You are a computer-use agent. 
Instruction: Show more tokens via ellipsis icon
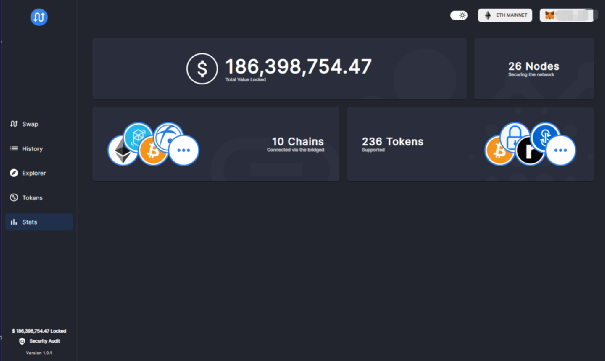[x=560, y=150]
